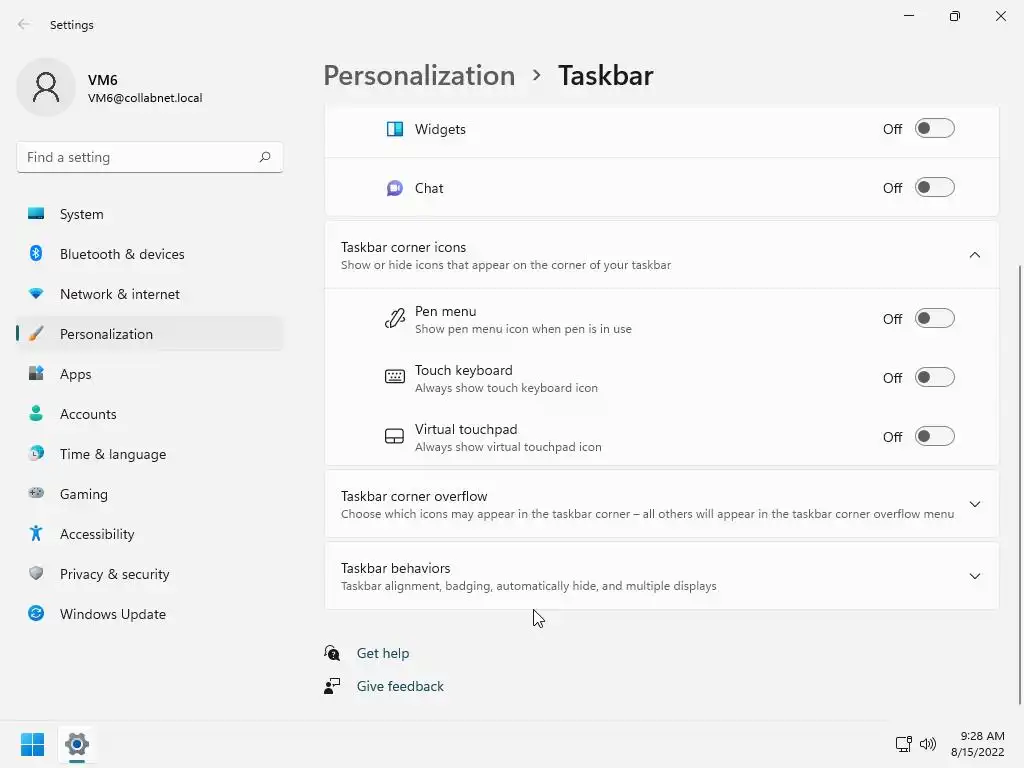Expand the Taskbar behaviors section
Image resolution: width=1024 pixels, height=768 pixels.
click(x=975, y=576)
